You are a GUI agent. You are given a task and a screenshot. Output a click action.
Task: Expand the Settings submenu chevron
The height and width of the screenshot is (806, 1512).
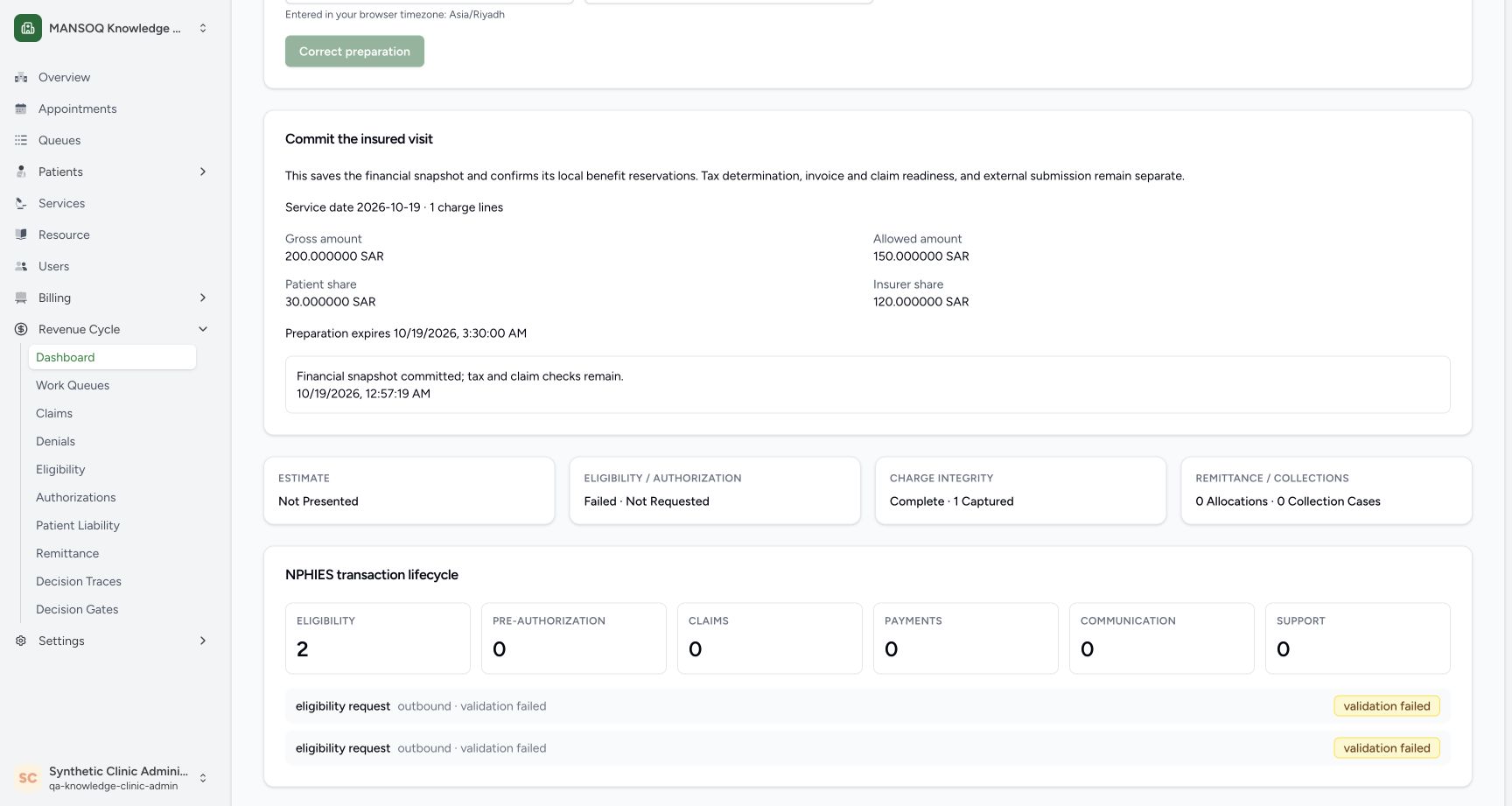click(203, 641)
